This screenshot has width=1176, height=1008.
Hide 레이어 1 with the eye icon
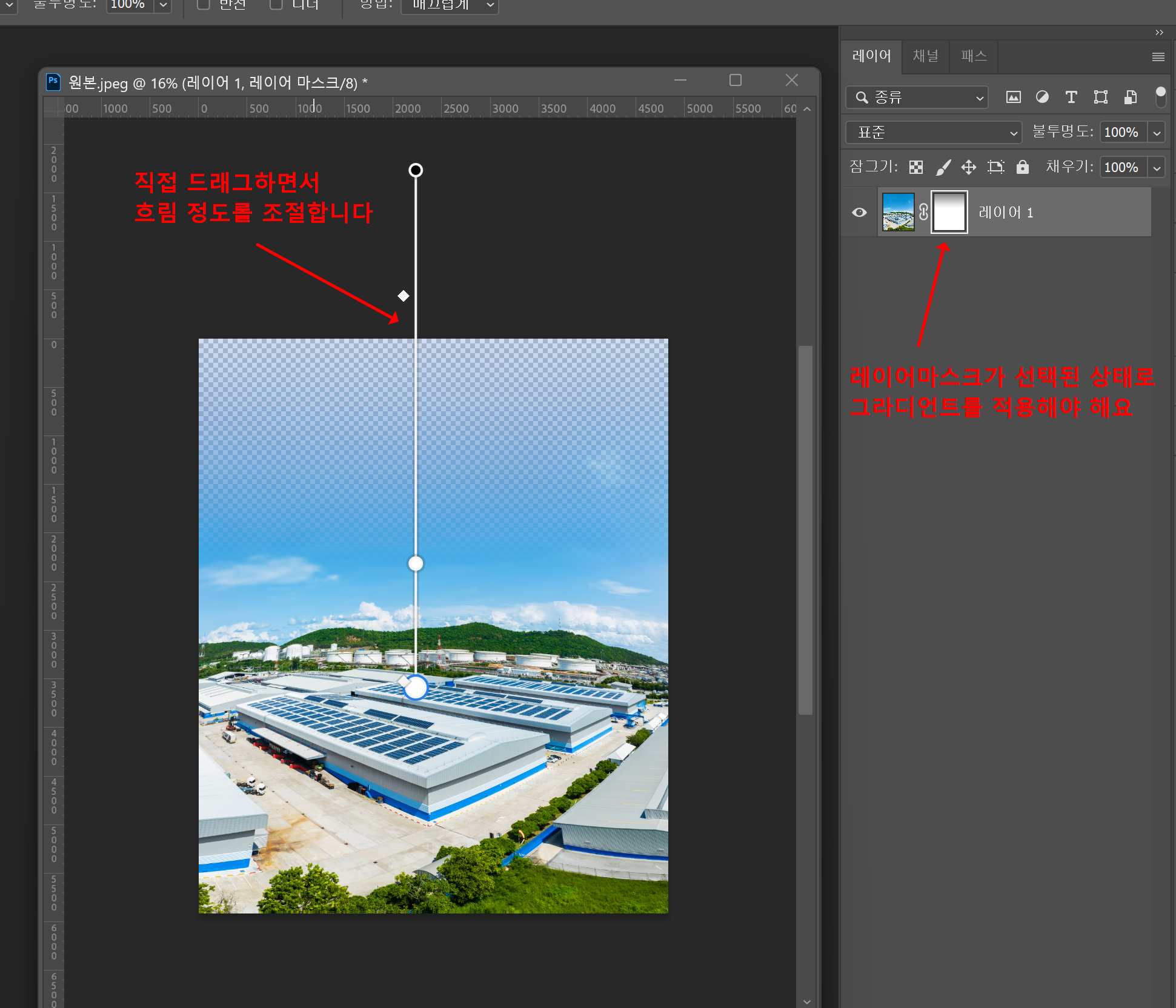[x=859, y=212]
